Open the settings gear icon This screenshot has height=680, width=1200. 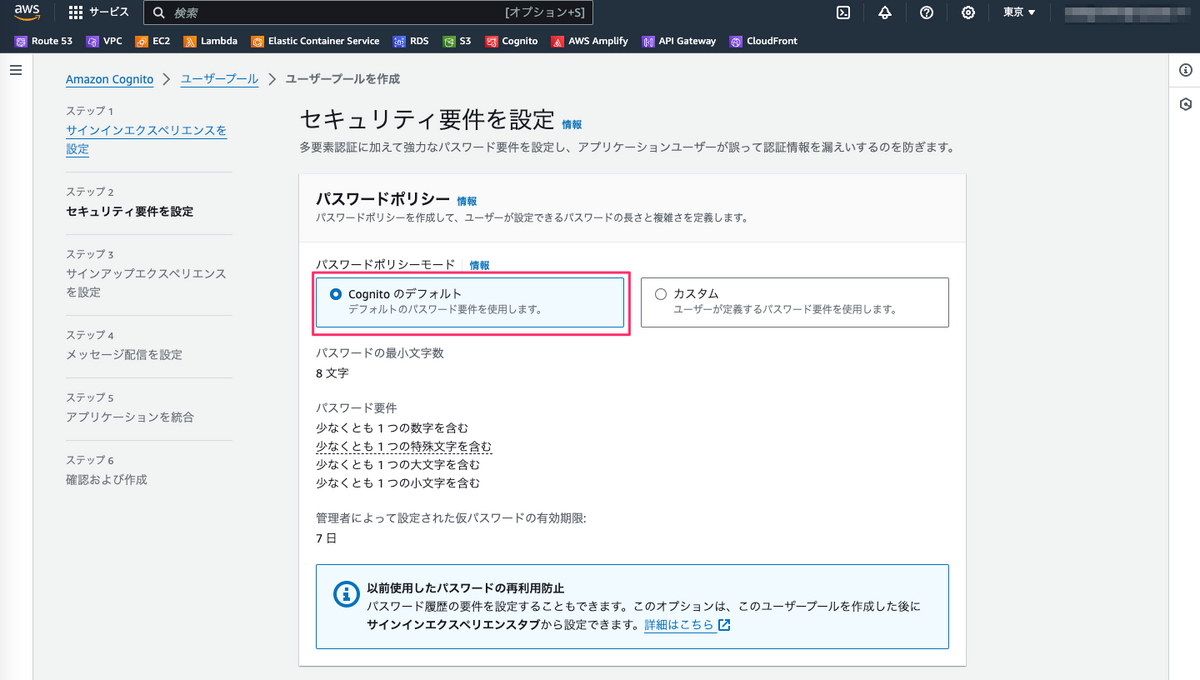point(968,12)
